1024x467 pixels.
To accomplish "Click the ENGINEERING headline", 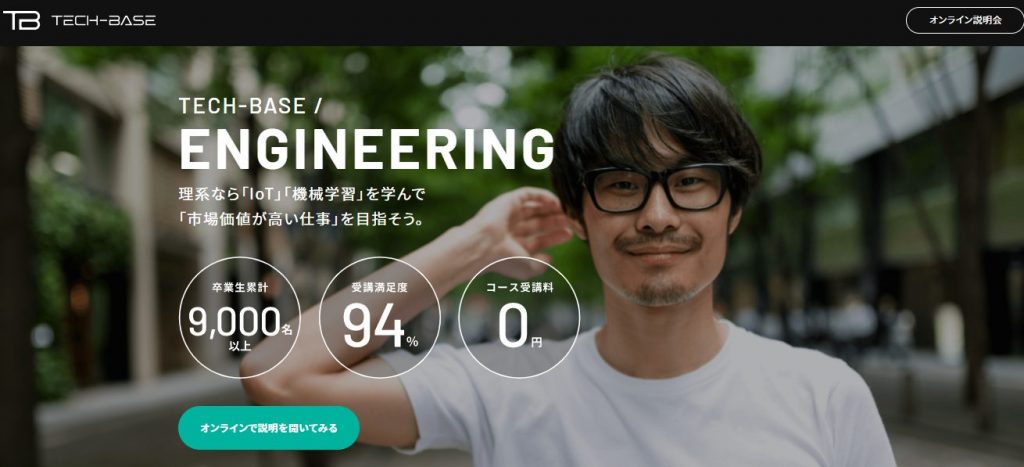I will pos(367,150).
